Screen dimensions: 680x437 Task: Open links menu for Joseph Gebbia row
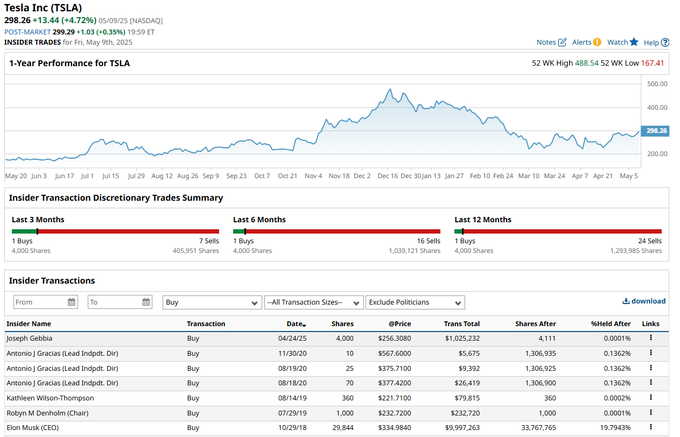click(x=651, y=339)
